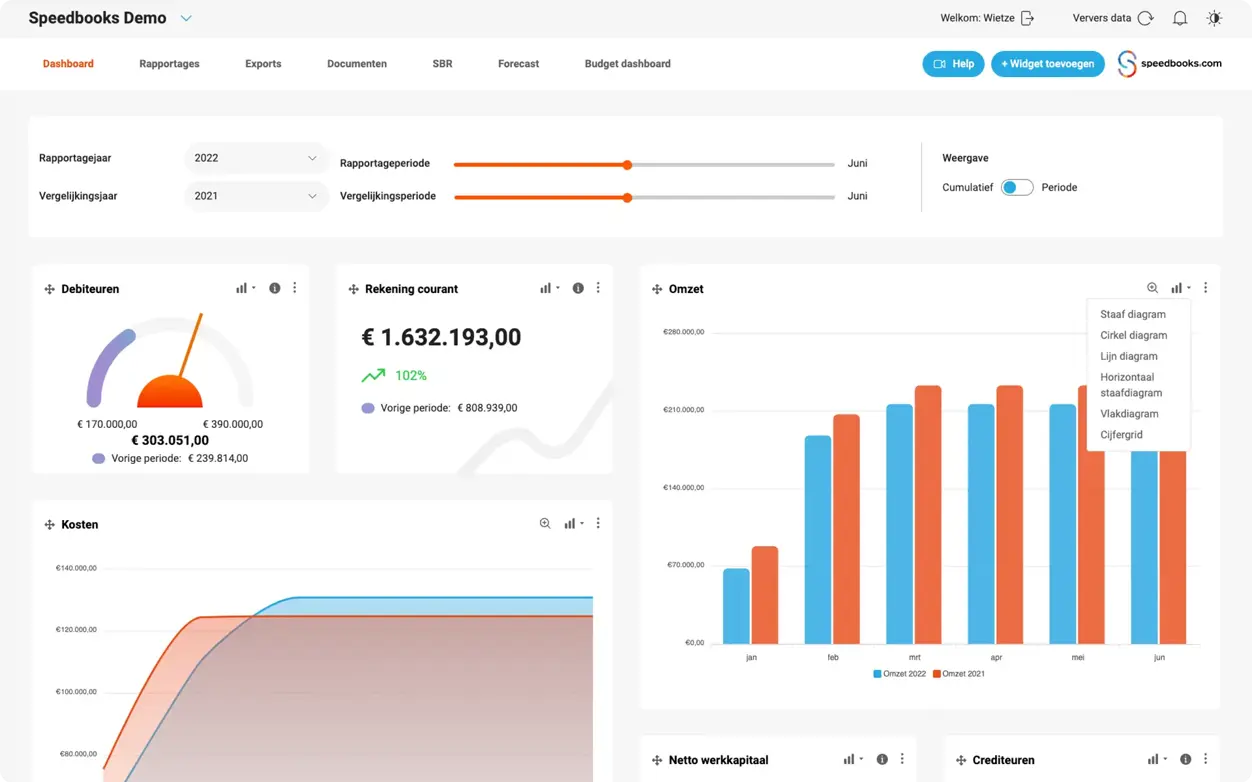Open the info icon on Debiteuren widget
The width and height of the screenshot is (1252, 782).
point(275,288)
